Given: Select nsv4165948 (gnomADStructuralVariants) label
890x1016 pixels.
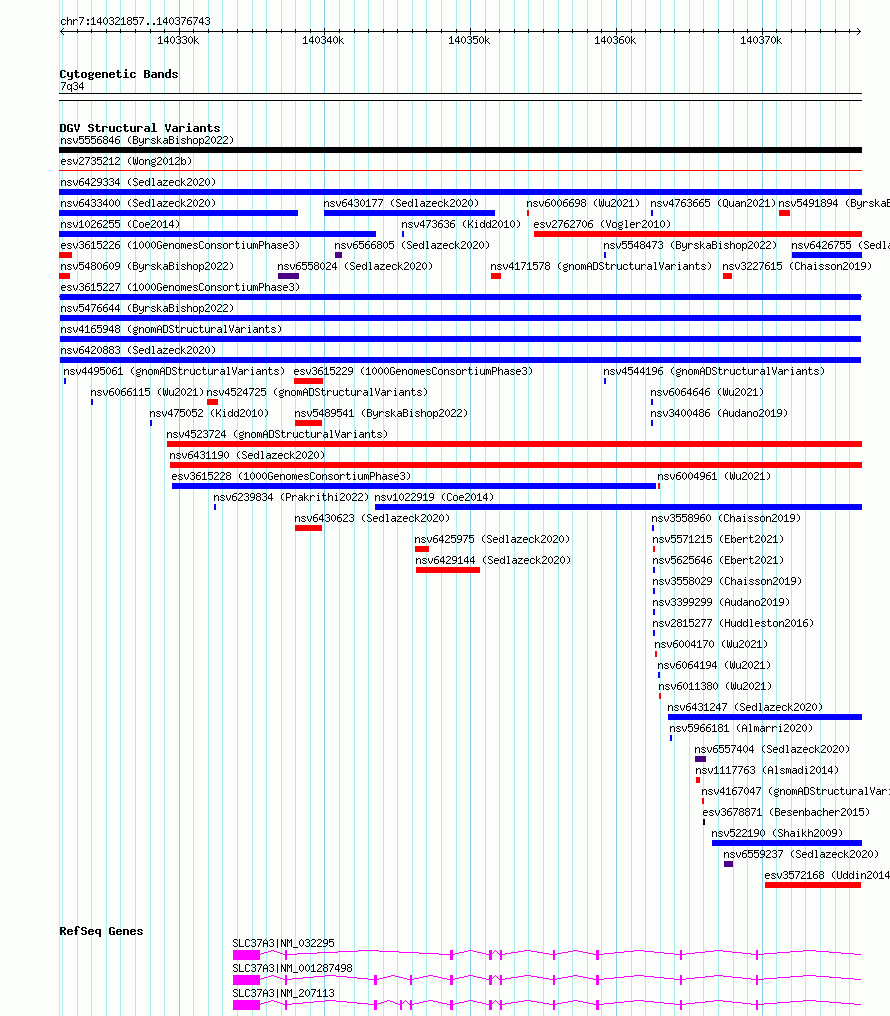Looking at the screenshot, I should [171, 329].
